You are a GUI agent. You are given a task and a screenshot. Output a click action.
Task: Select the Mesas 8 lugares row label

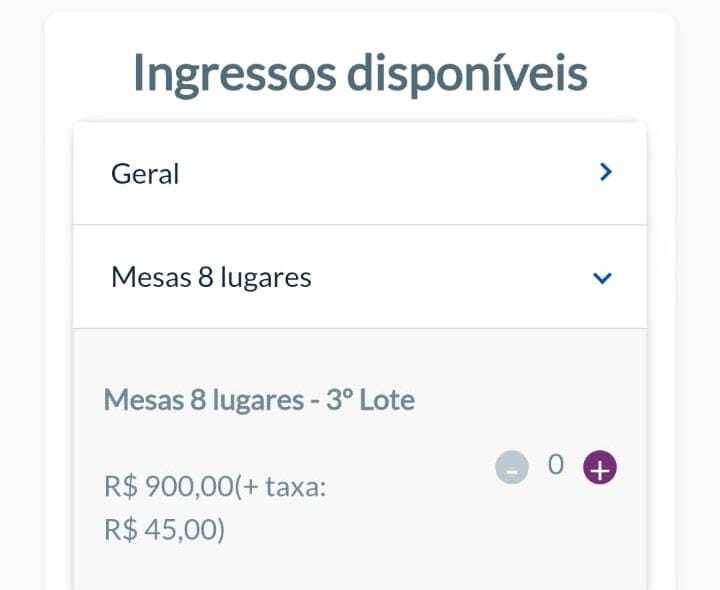pos(211,278)
